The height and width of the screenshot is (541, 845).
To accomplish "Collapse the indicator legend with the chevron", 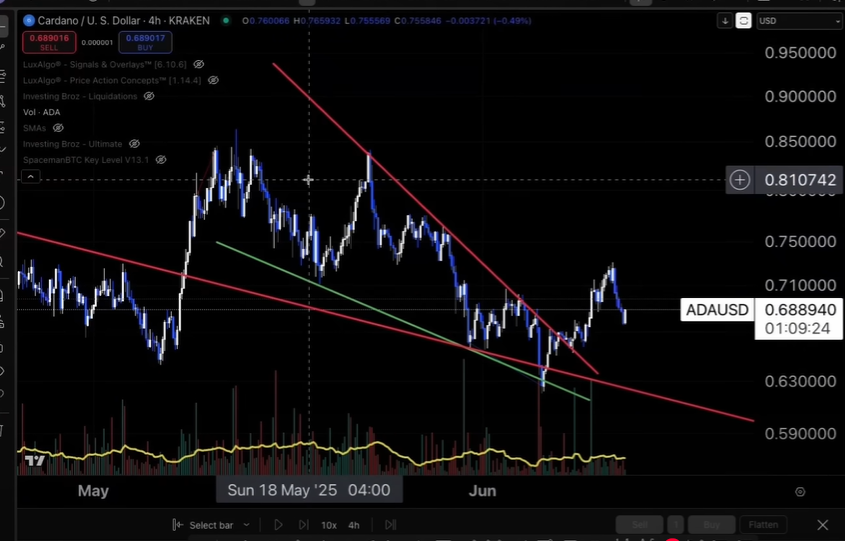I will pos(31,177).
